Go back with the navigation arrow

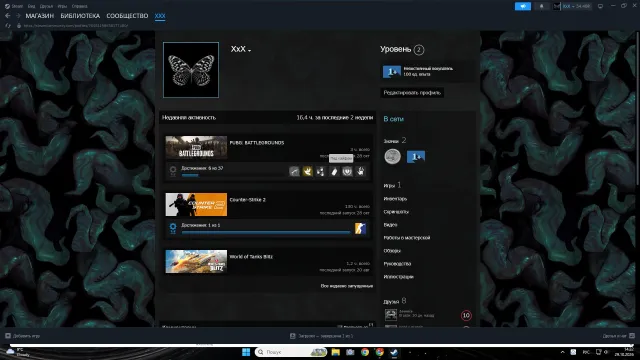[8, 16]
